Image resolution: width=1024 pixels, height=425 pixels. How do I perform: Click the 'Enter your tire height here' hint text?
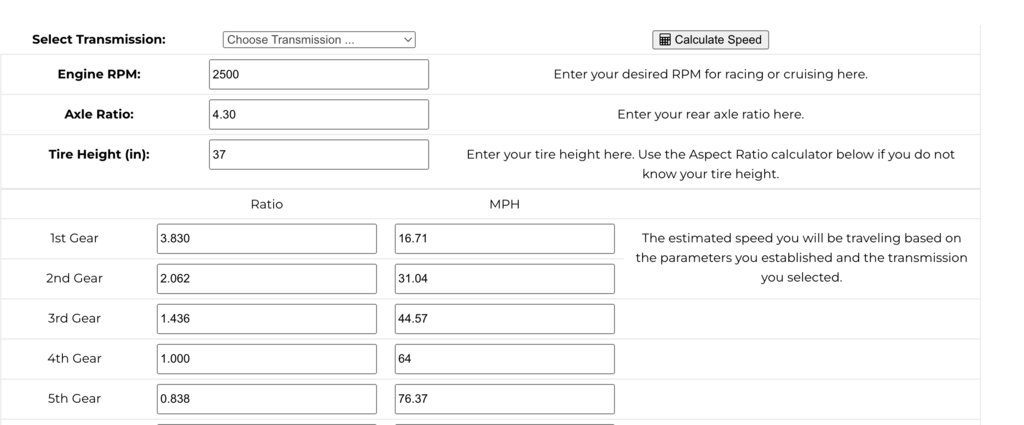point(711,165)
